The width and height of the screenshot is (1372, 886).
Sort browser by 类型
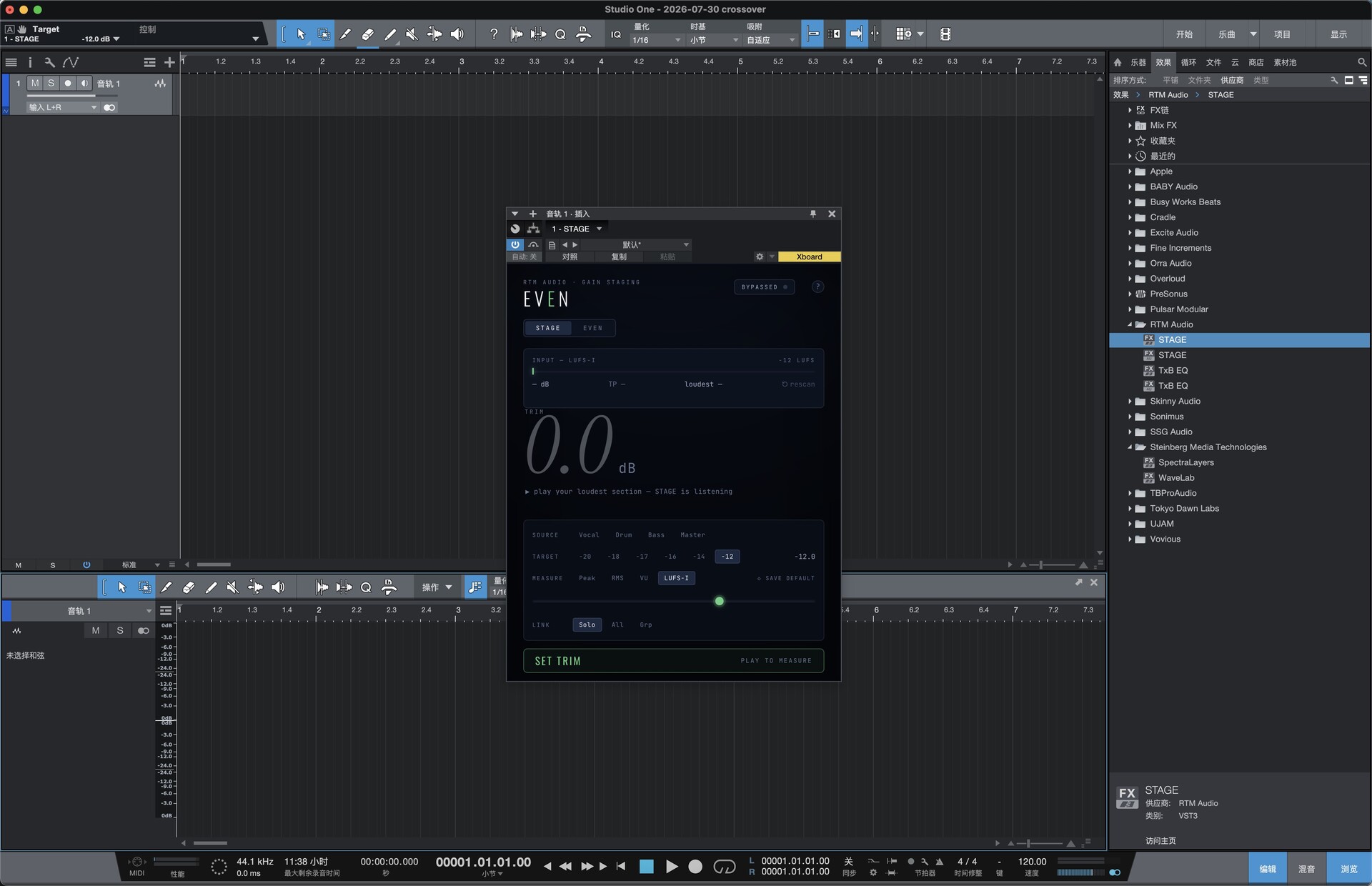(1261, 80)
